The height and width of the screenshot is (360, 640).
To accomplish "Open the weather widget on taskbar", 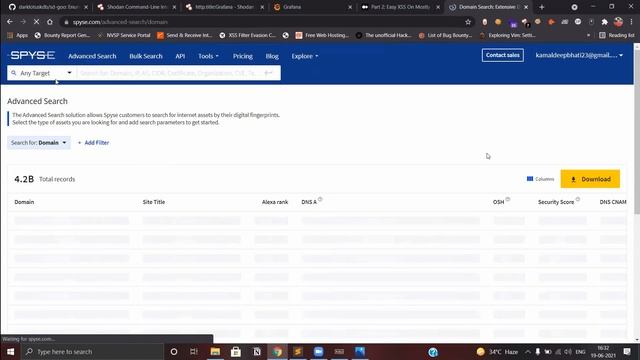I will (x=497, y=352).
